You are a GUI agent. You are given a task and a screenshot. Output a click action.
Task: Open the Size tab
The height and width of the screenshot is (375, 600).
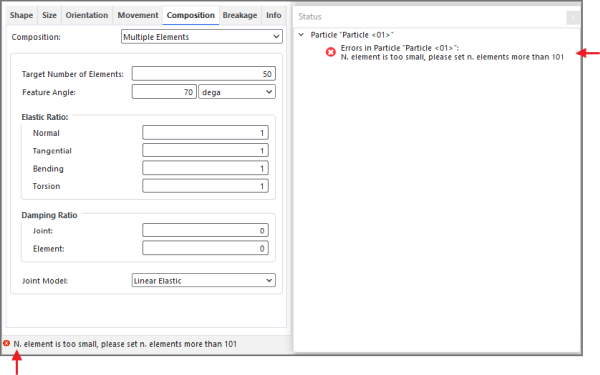(x=49, y=15)
